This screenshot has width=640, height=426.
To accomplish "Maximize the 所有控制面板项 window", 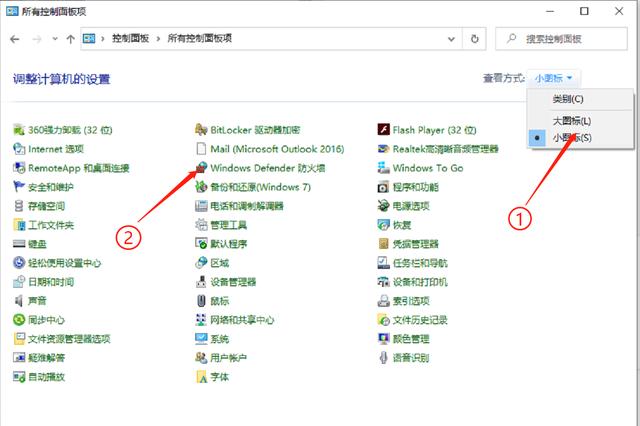I will point(584,11).
